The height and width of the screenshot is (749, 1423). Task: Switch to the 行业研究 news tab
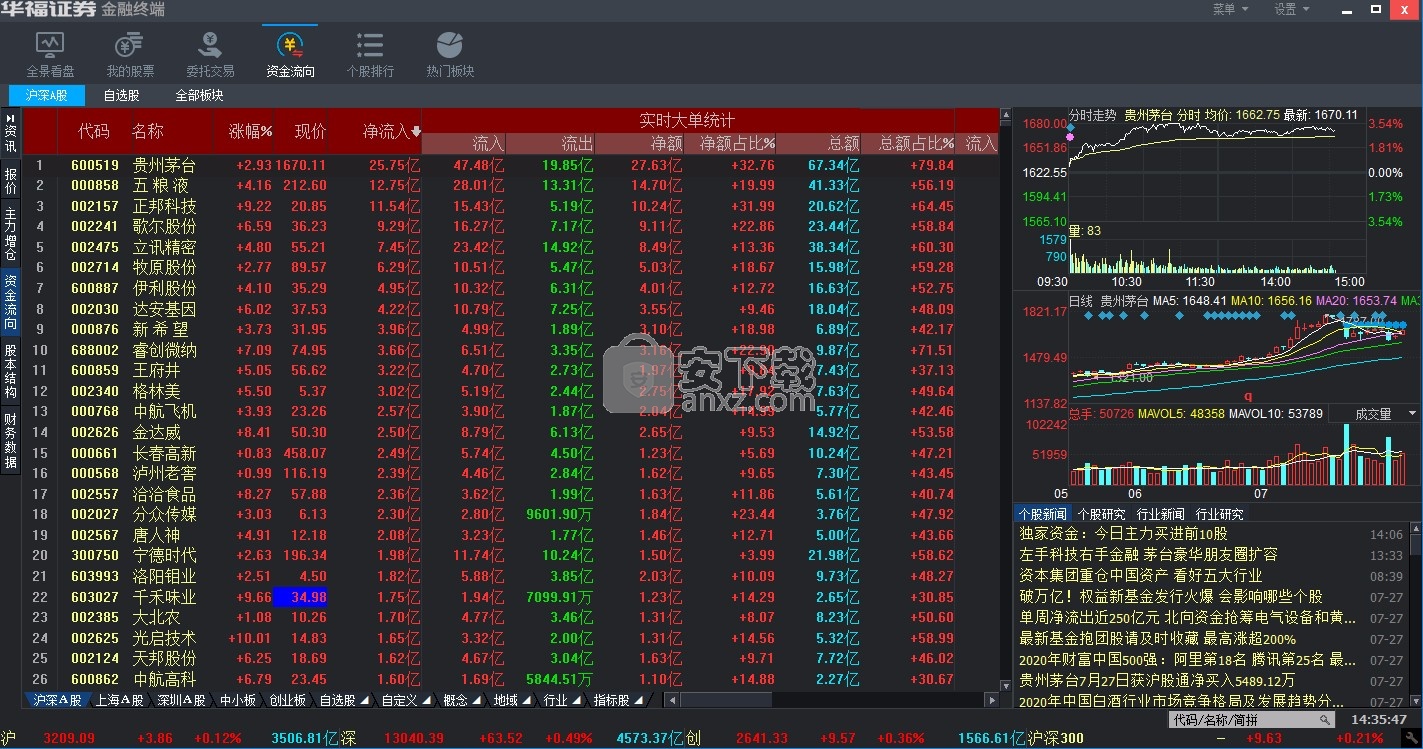[x=1219, y=514]
